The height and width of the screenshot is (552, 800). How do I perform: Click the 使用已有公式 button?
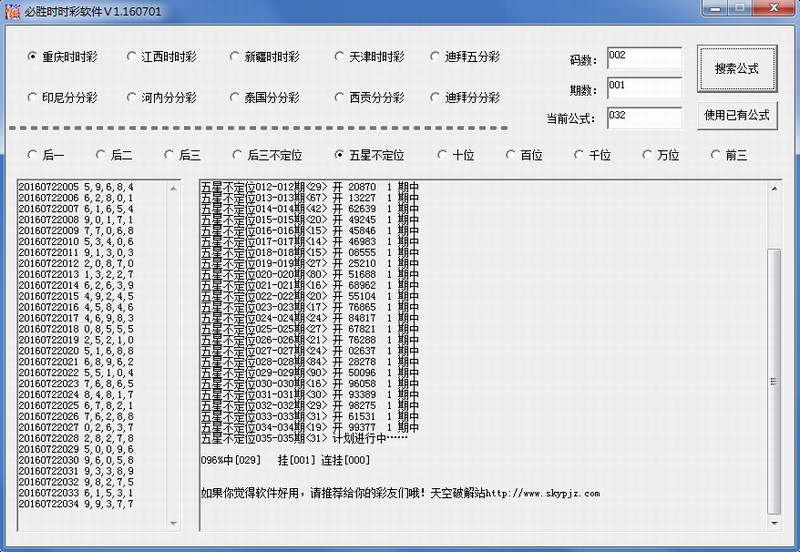tap(737, 115)
